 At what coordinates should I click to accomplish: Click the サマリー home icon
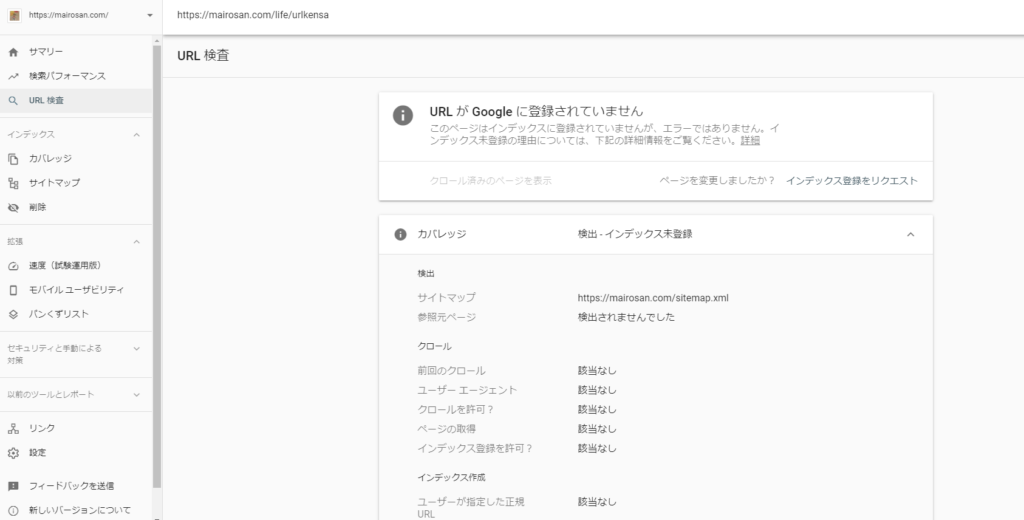[x=13, y=51]
